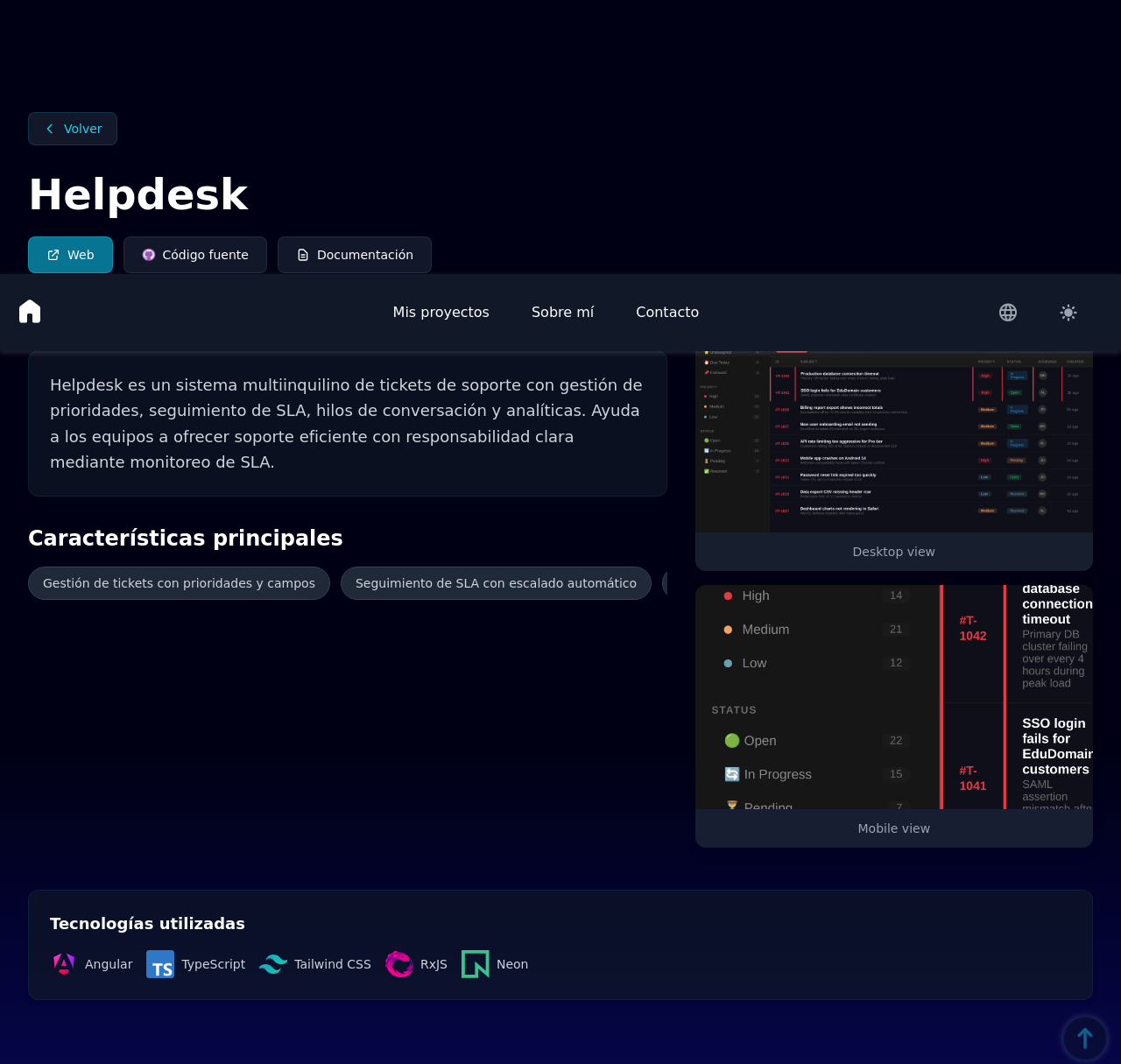Open the Mobile view screenshot thumbnail
Image resolution: width=1121 pixels, height=1064 pixels.
tap(894, 697)
